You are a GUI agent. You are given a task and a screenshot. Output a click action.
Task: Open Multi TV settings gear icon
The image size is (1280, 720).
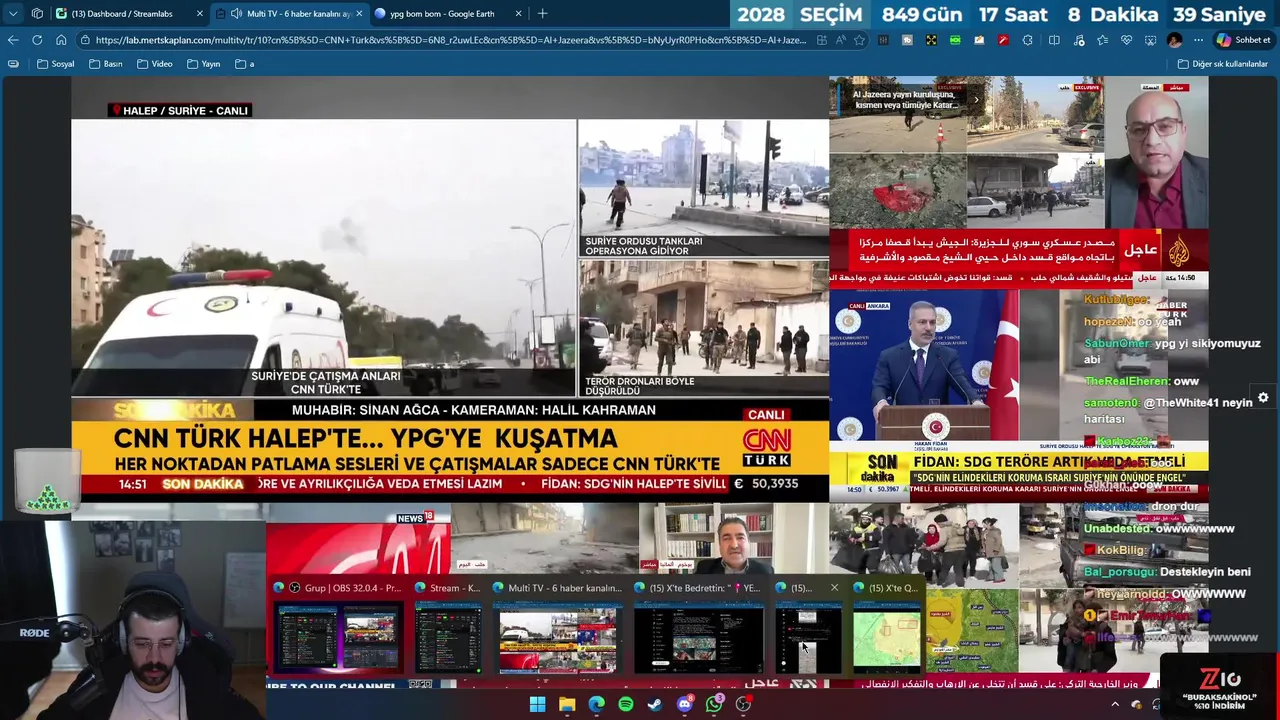coord(1263,397)
